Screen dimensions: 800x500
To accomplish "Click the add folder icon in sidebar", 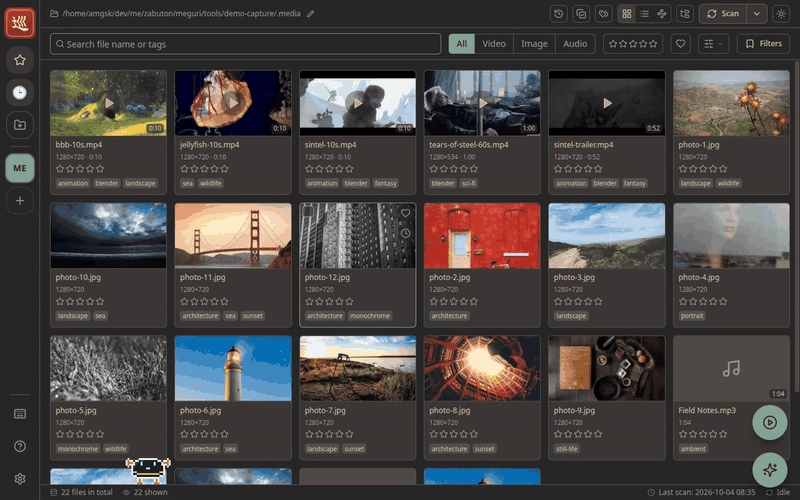I will click(20, 125).
